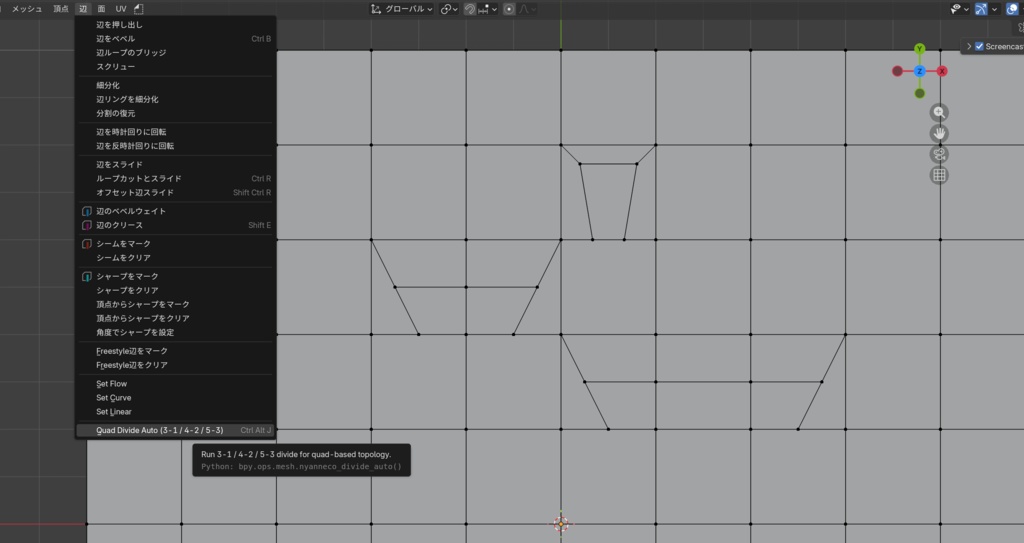Switch perspective/orthographic with grid button
The width and height of the screenshot is (1024, 543).
coord(939,175)
